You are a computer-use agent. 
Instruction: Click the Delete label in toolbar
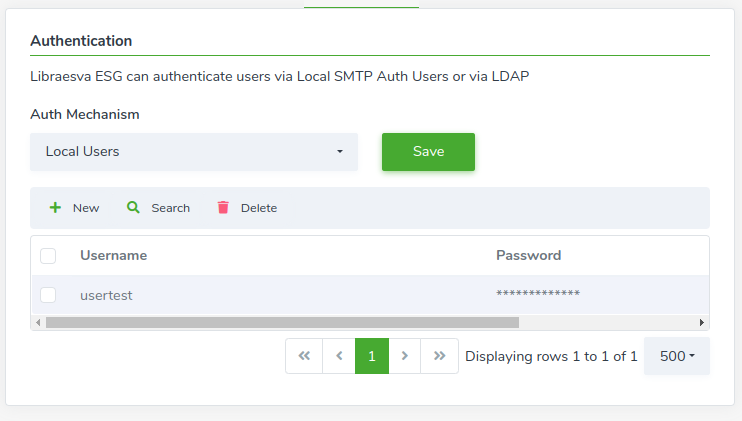click(259, 208)
